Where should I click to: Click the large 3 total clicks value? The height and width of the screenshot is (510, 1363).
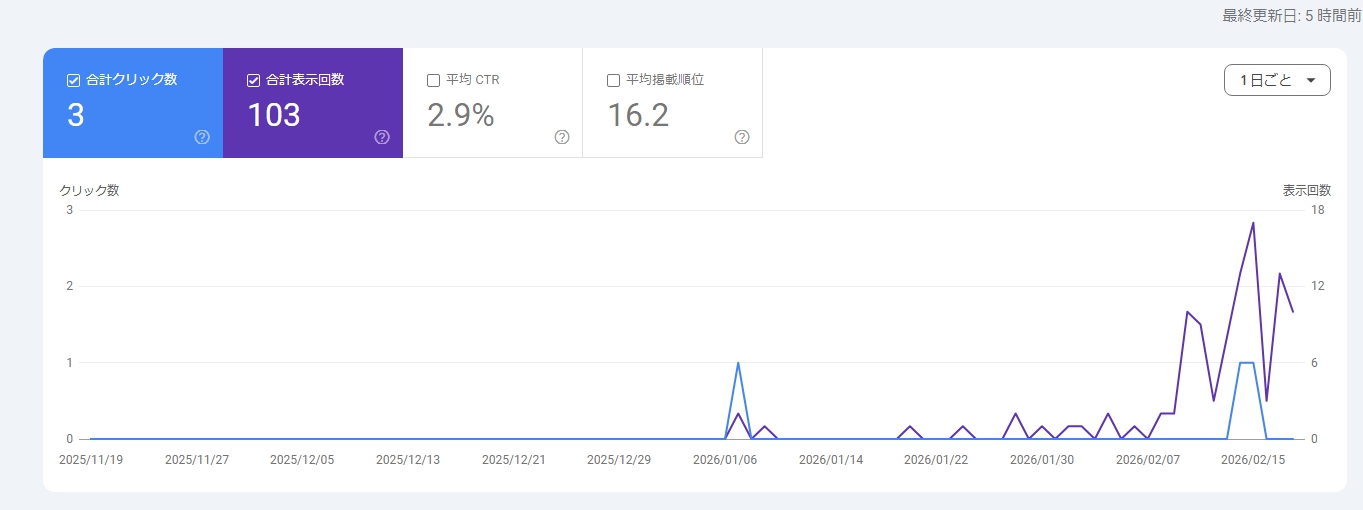[76, 116]
